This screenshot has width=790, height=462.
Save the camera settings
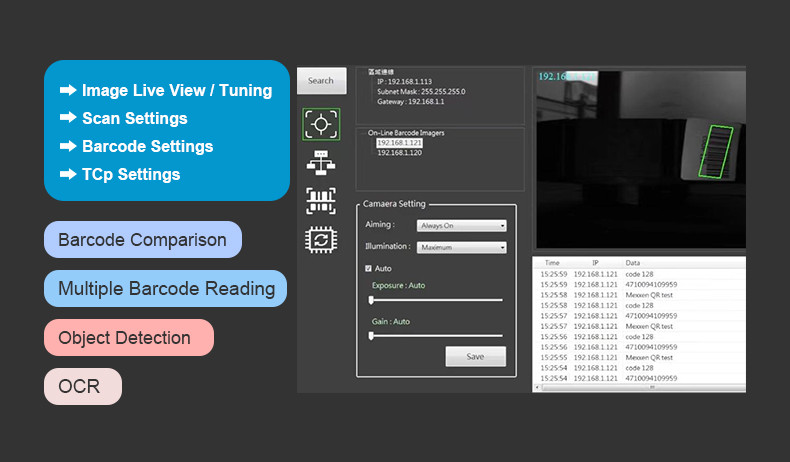coord(475,357)
